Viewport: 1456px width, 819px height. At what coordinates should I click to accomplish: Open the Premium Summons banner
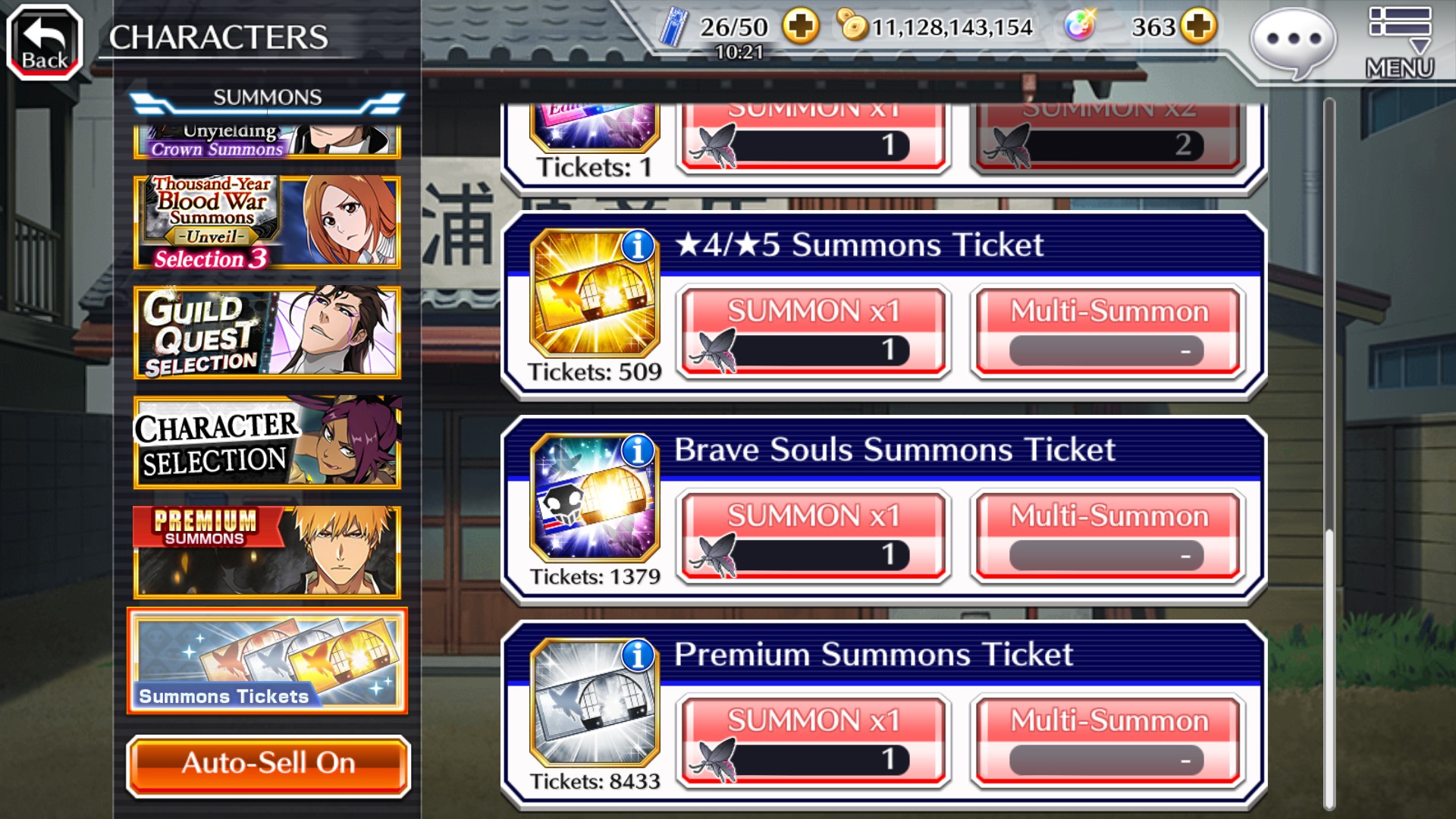[267, 552]
